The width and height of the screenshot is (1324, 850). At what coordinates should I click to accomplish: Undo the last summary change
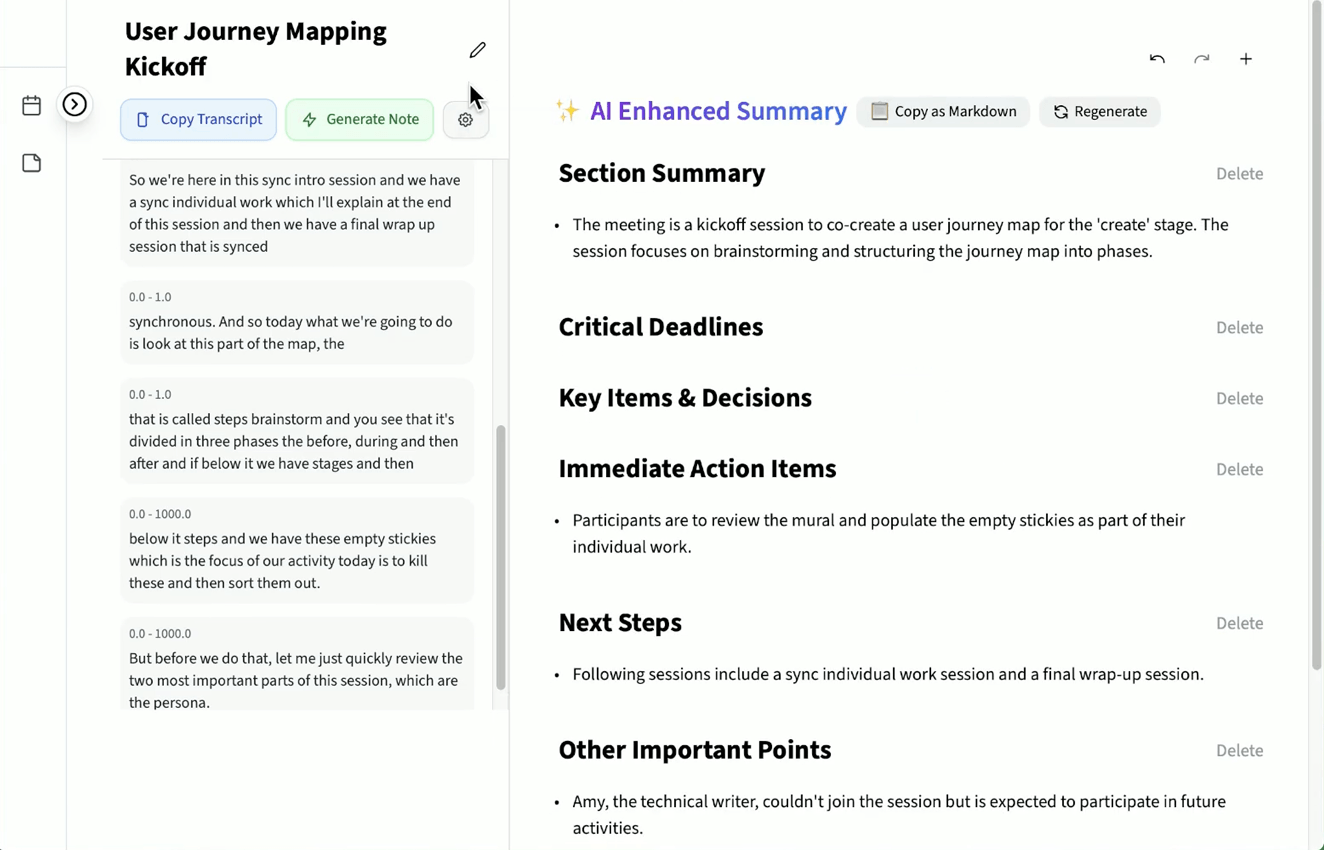point(1157,59)
